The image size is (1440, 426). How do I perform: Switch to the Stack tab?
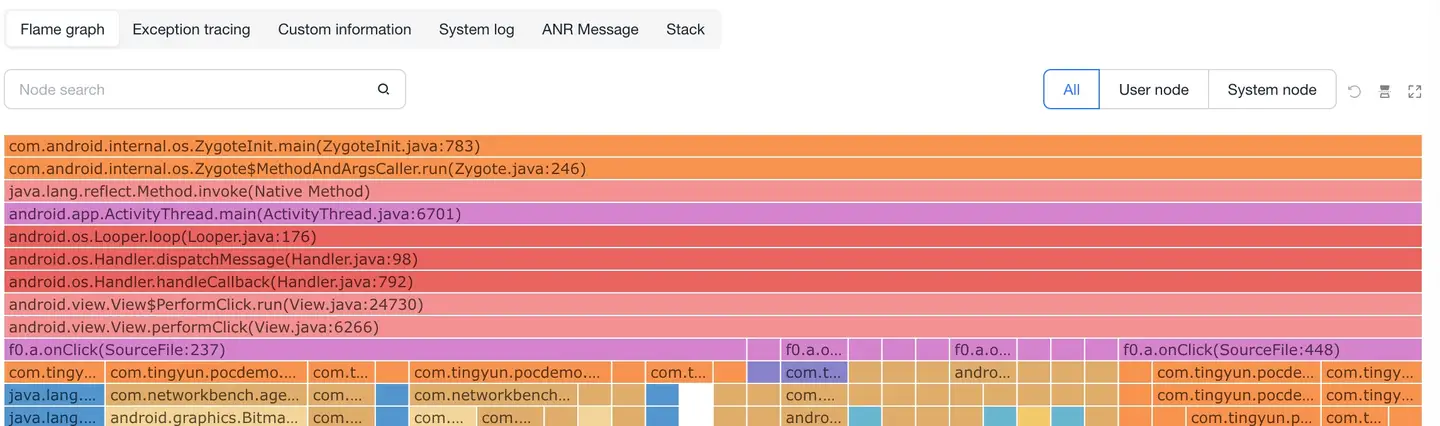tap(685, 29)
